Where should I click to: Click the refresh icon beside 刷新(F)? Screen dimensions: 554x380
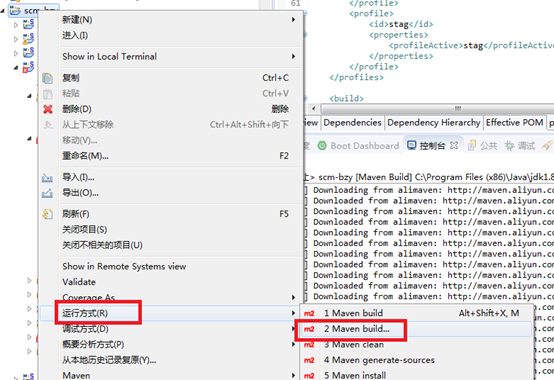pyautogui.click(x=48, y=214)
